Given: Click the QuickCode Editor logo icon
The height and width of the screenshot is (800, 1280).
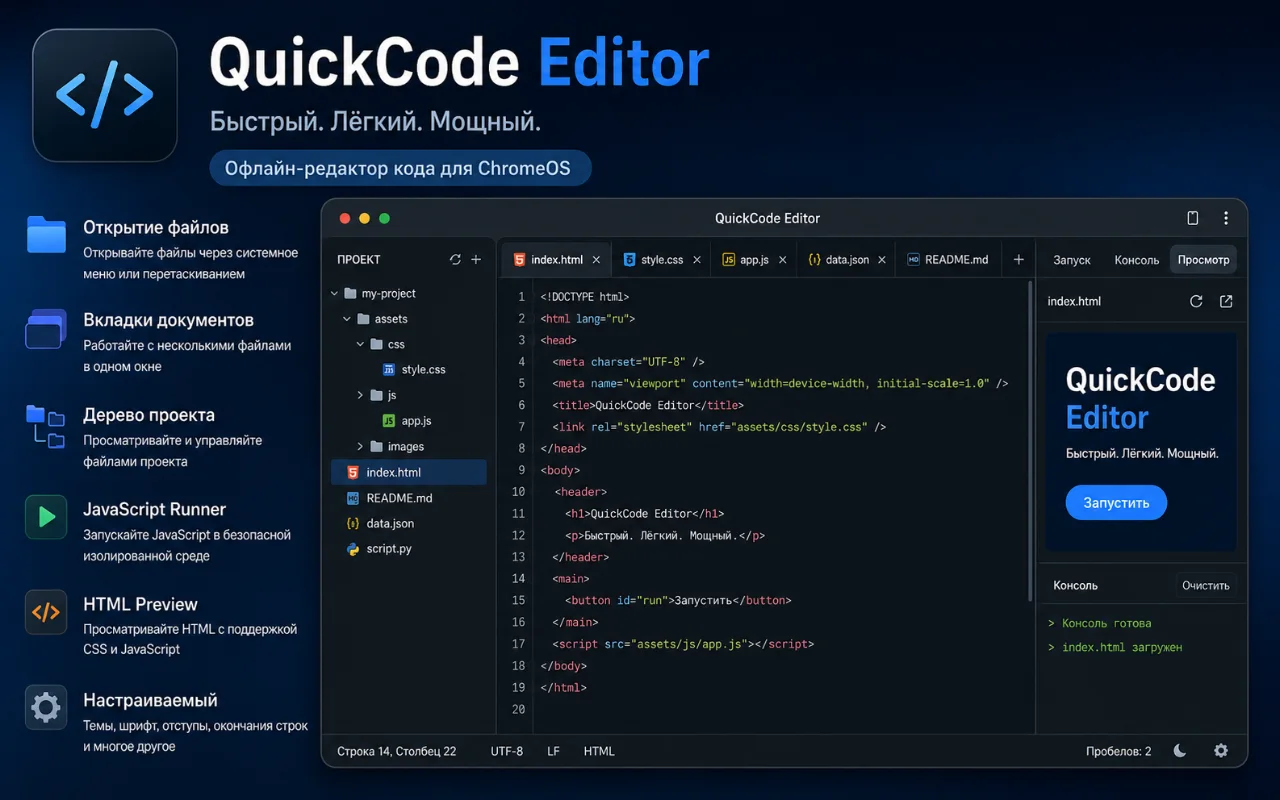Looking at the screenshot, I should click(x=105, y=95).
